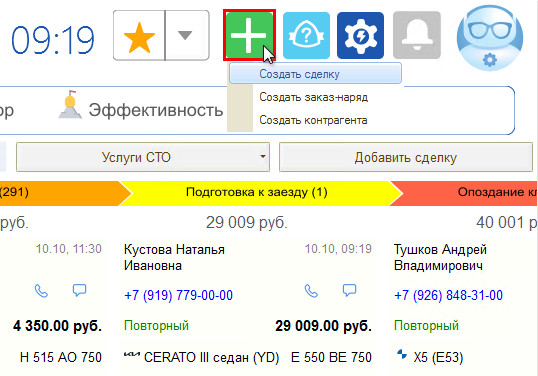Click the KIA logo icon beside CERATO
Image resolution: width=538 pixels, height=376 pixels.
pyautogui.click(x=131, y=355)
